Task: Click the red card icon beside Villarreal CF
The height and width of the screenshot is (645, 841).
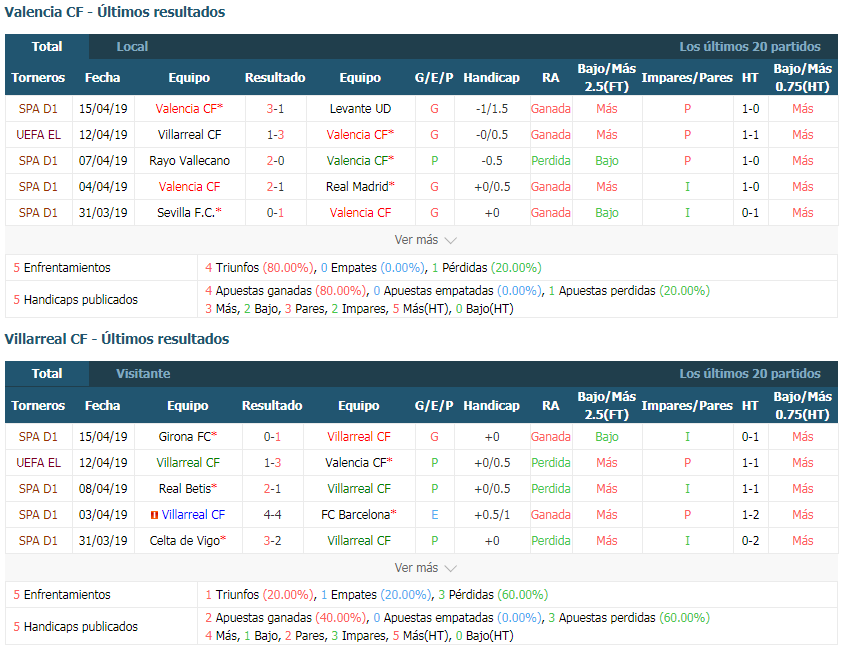Action: [x=154, y=515]
